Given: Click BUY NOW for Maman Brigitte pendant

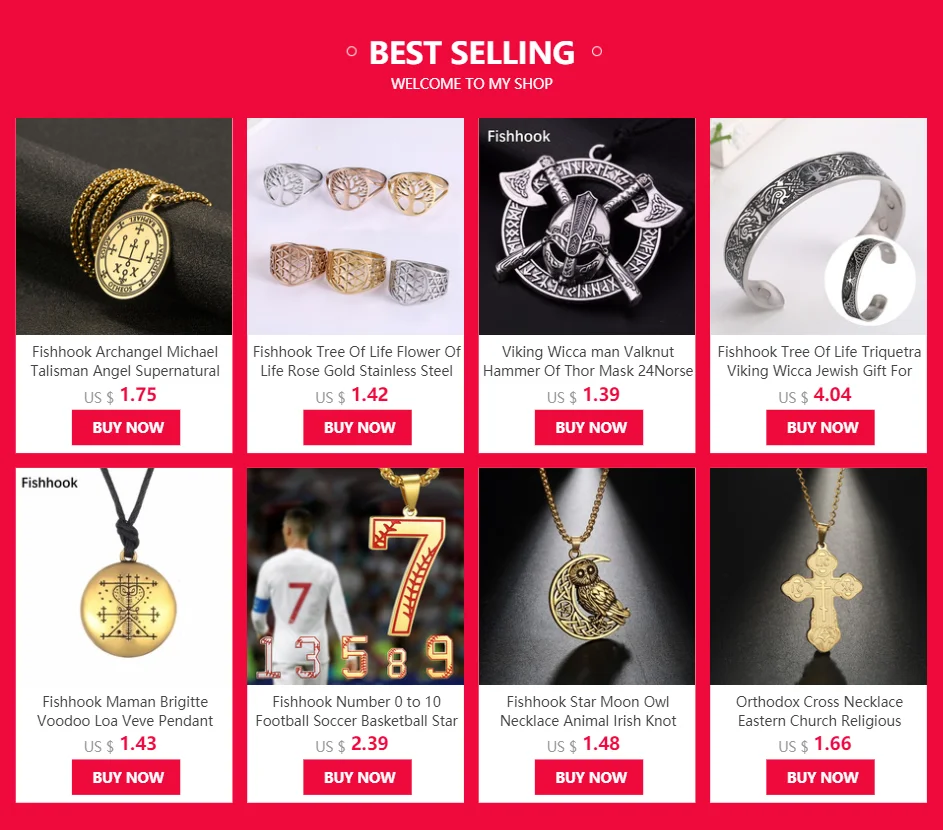Looking at the screenshot, I should click(126, 777).
